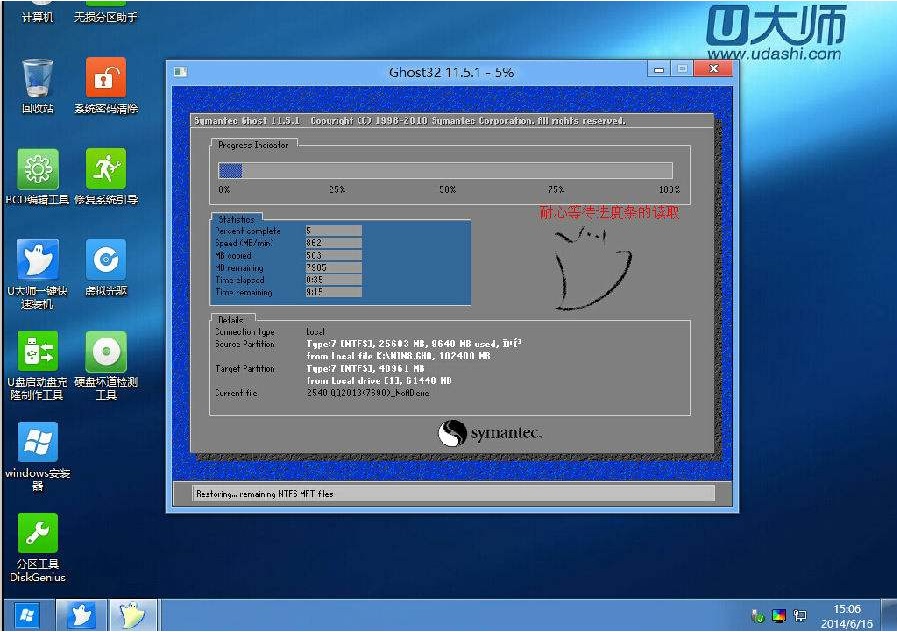897x632 pixels.
Task: Click the colorful monitor tray icon
Action: tap(779, 616)
